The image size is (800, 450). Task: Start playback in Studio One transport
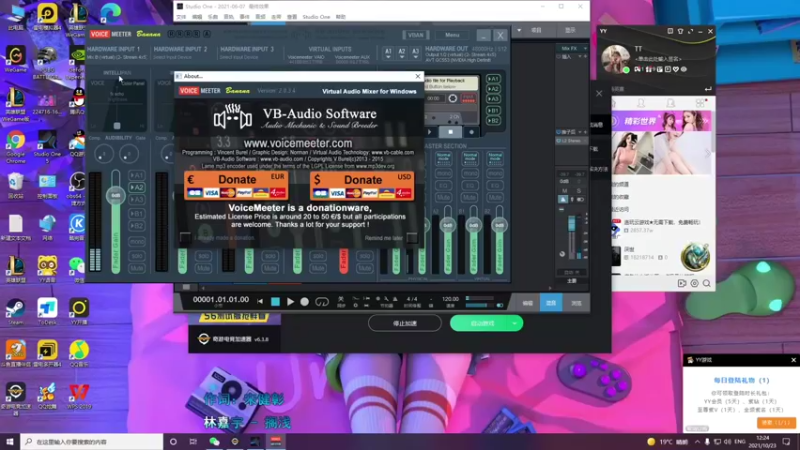tap(290, 302)
